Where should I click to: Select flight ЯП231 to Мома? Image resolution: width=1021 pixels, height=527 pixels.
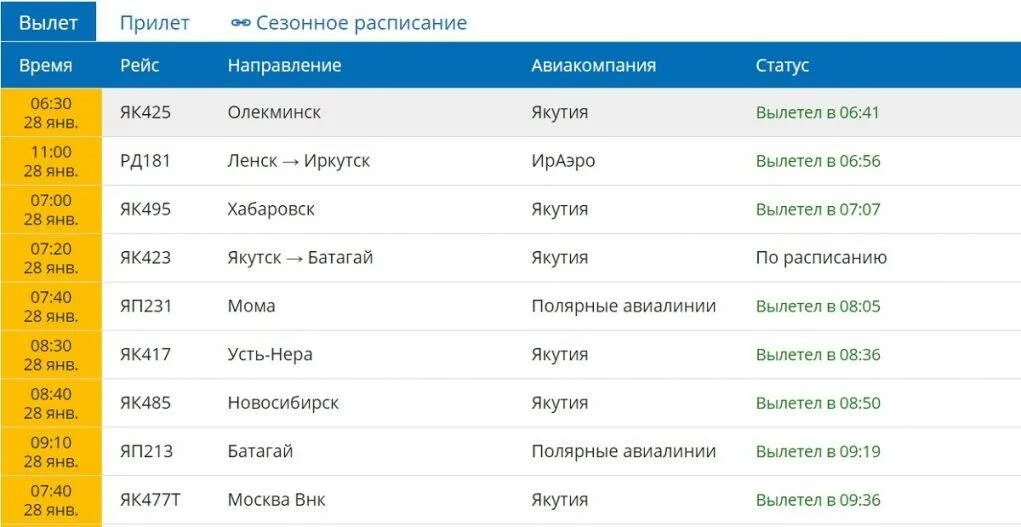click(145, 306)
